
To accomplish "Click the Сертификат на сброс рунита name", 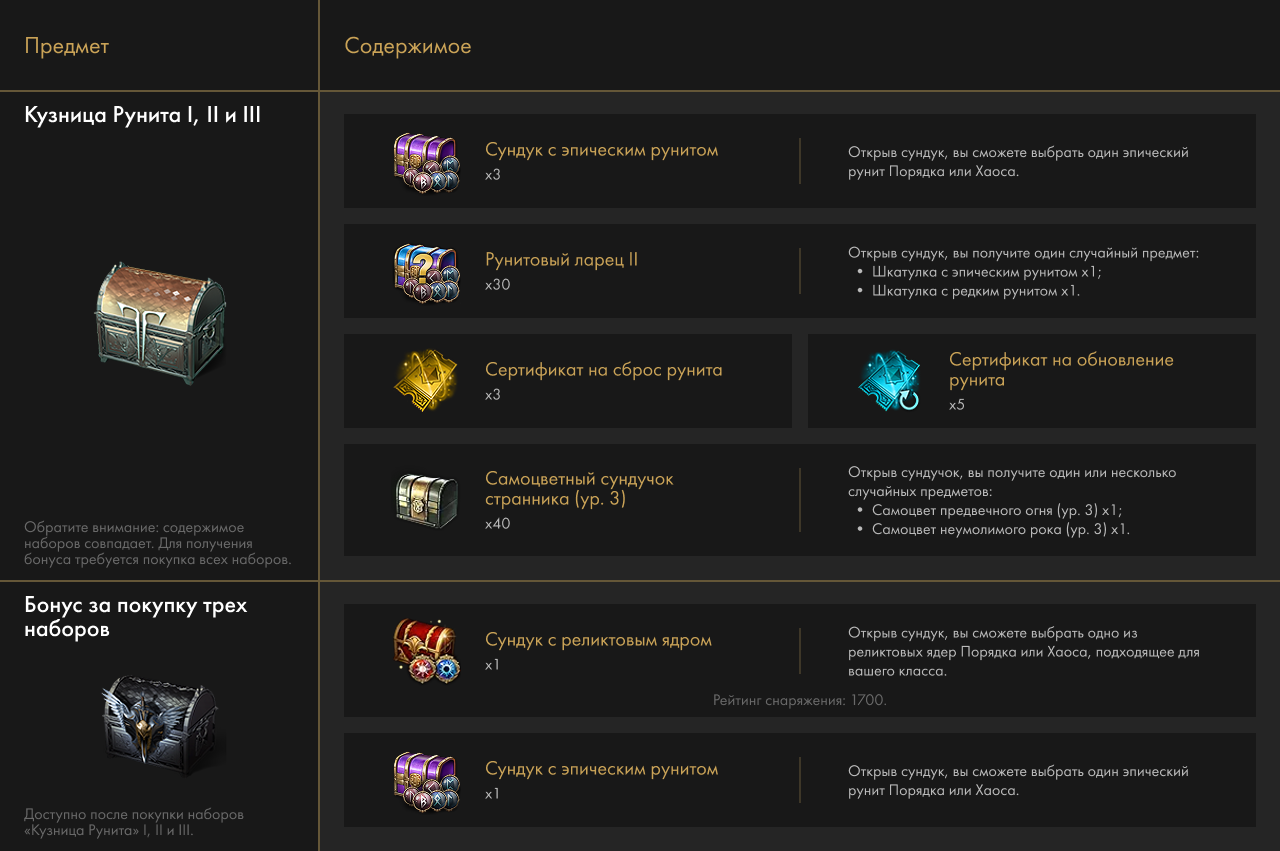I will pos(603,370).
